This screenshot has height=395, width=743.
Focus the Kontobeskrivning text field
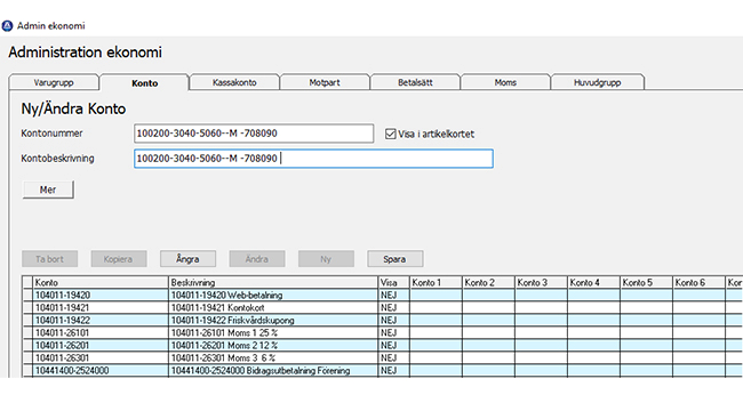click(x=313, y=158)
